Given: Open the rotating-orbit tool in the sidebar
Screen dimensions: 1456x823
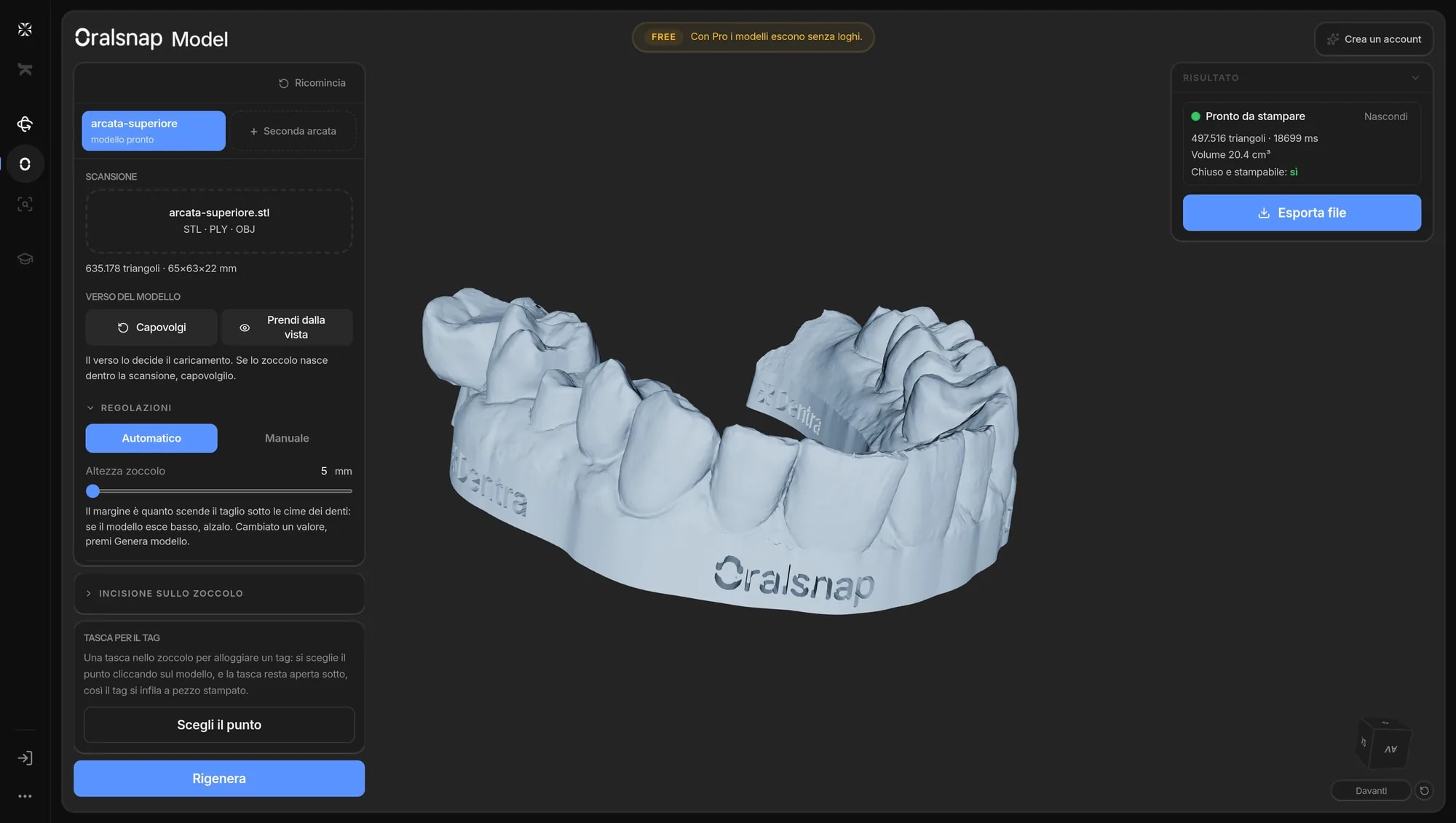Looking at the screenshot, I should tap(25, 124).
